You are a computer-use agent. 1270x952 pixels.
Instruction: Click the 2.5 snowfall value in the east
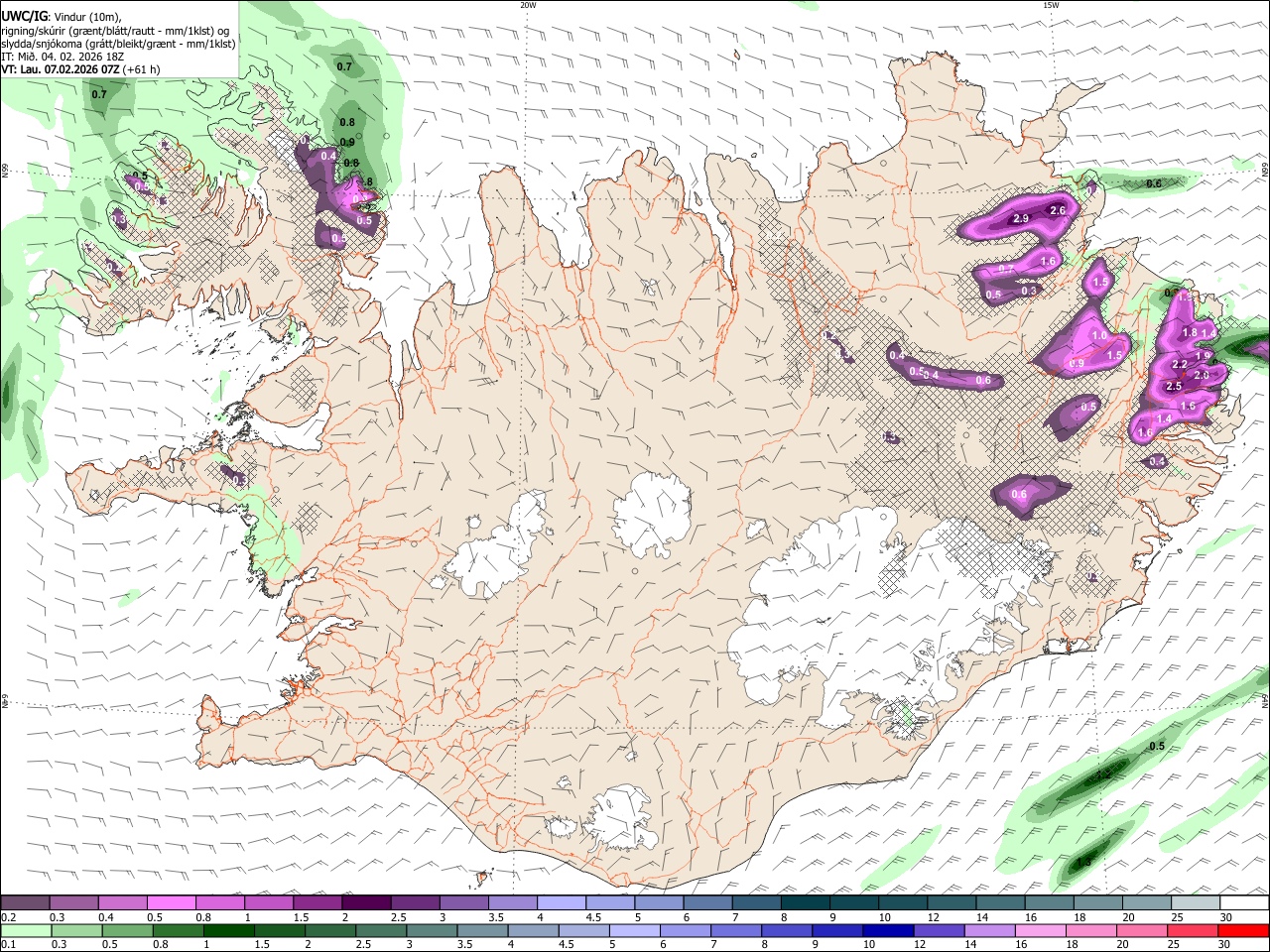click(1174, 386)
